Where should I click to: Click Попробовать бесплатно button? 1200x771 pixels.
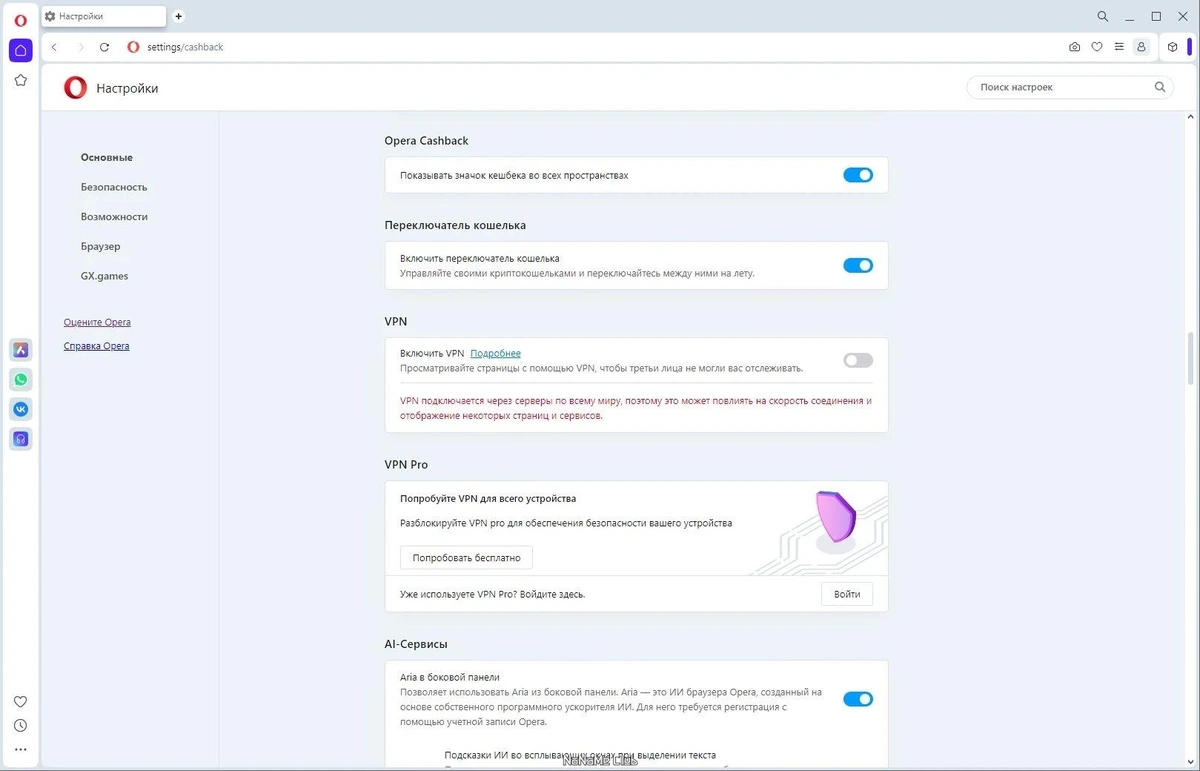tap(467, 557)
